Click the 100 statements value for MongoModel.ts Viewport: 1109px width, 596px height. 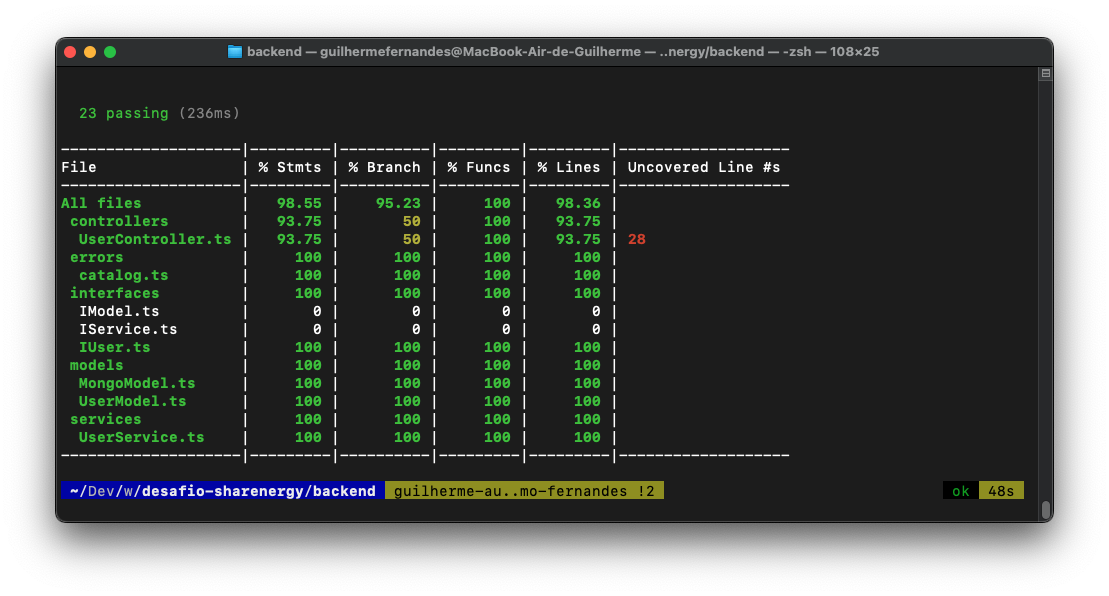pyautogui.click(x=308, y=383)
